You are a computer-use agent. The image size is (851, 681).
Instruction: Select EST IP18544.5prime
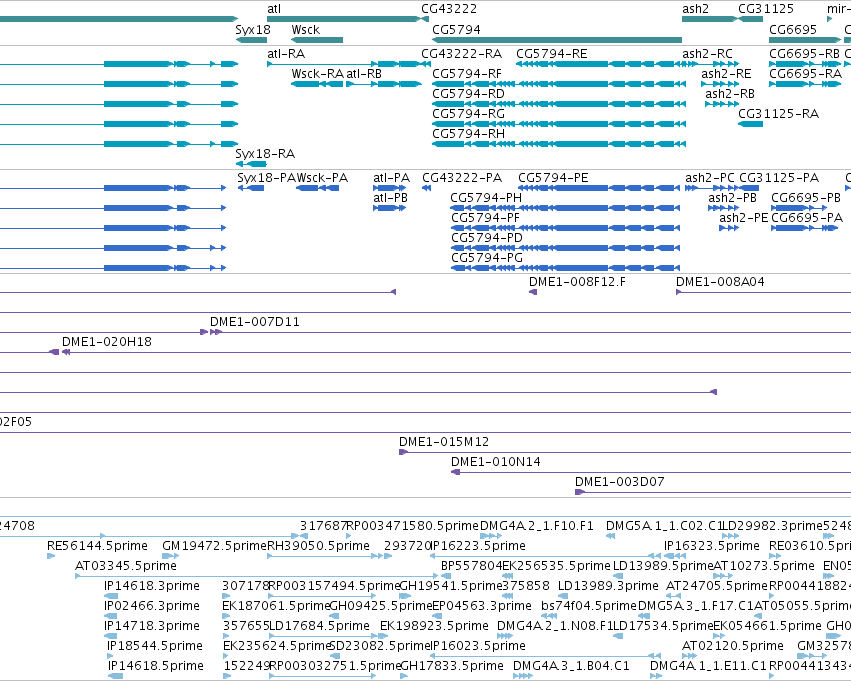coord(155,646)
